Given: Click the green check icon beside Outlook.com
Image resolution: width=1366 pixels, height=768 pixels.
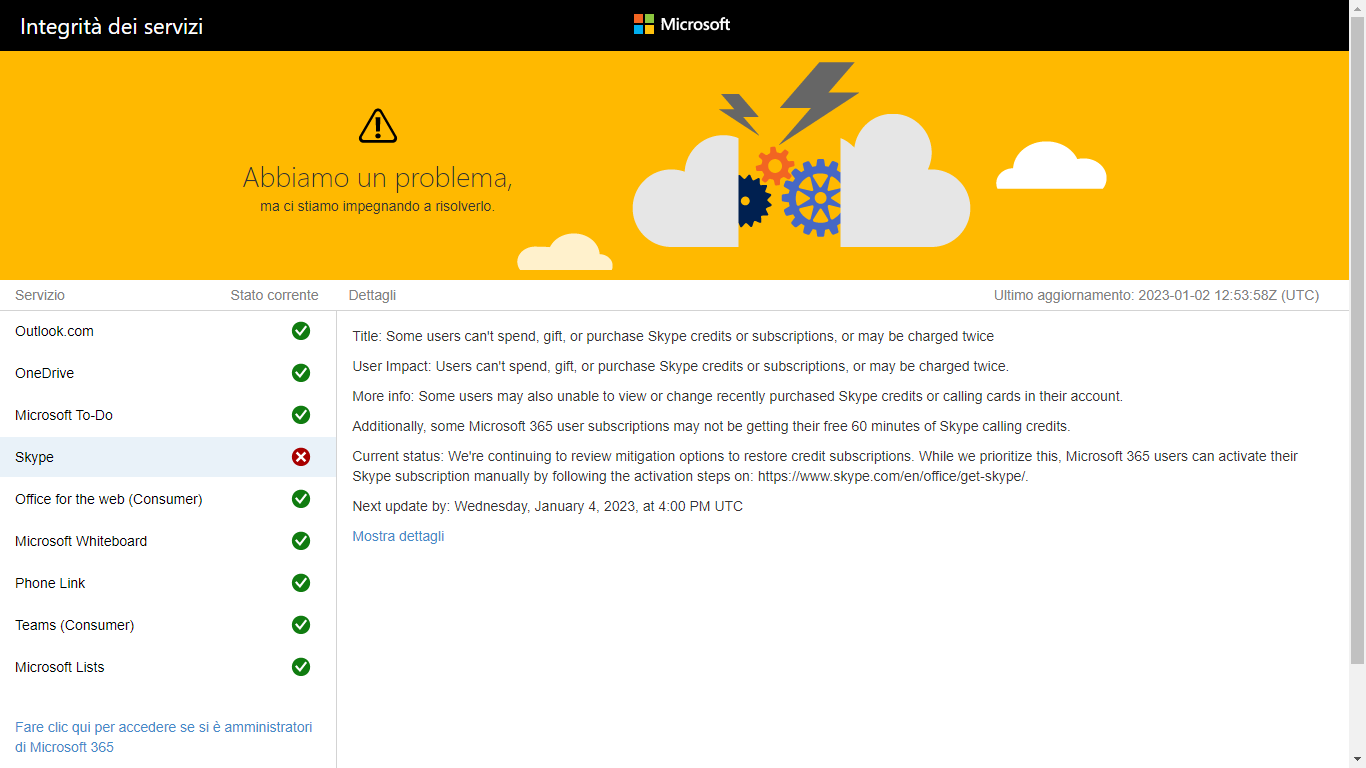Looking at the screenshot, I should [301, 331].
